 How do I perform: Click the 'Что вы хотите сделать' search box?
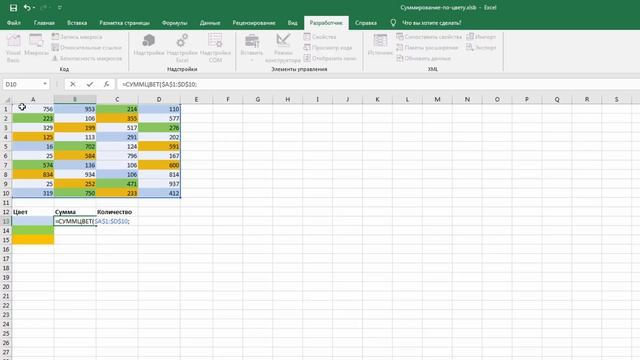coord(432,23)
